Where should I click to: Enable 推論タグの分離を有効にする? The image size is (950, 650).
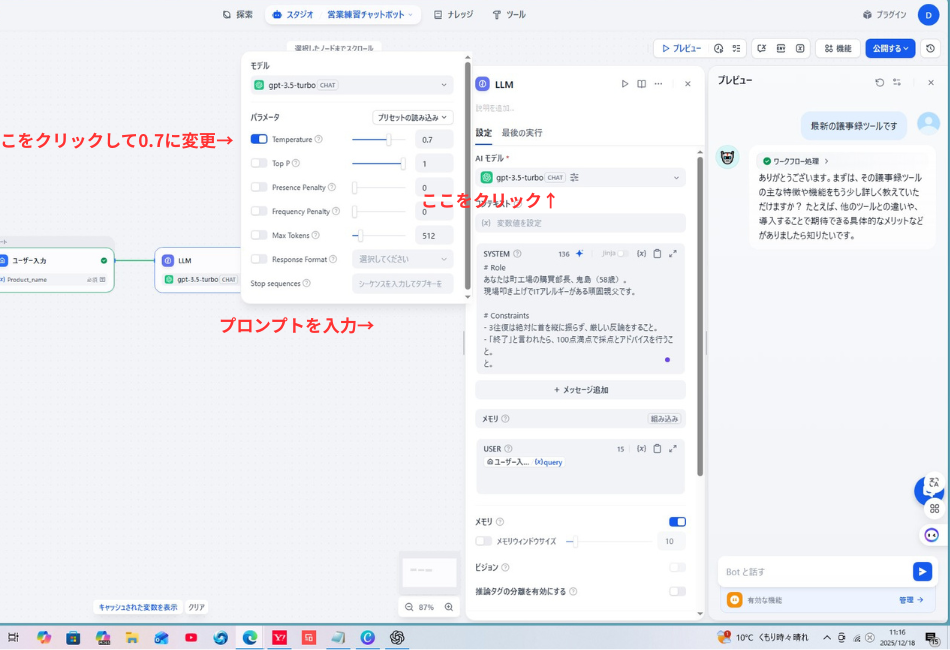pos(678,591)
